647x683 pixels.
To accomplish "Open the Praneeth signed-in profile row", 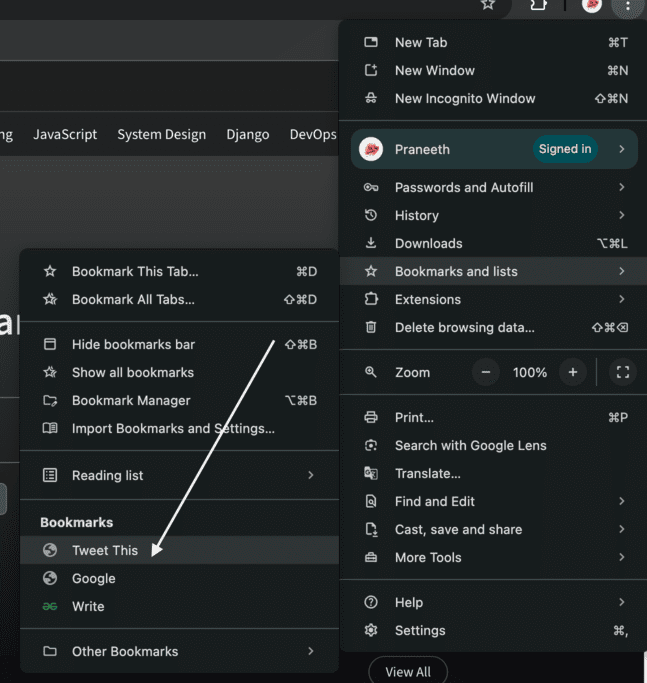I will (493, 149).
